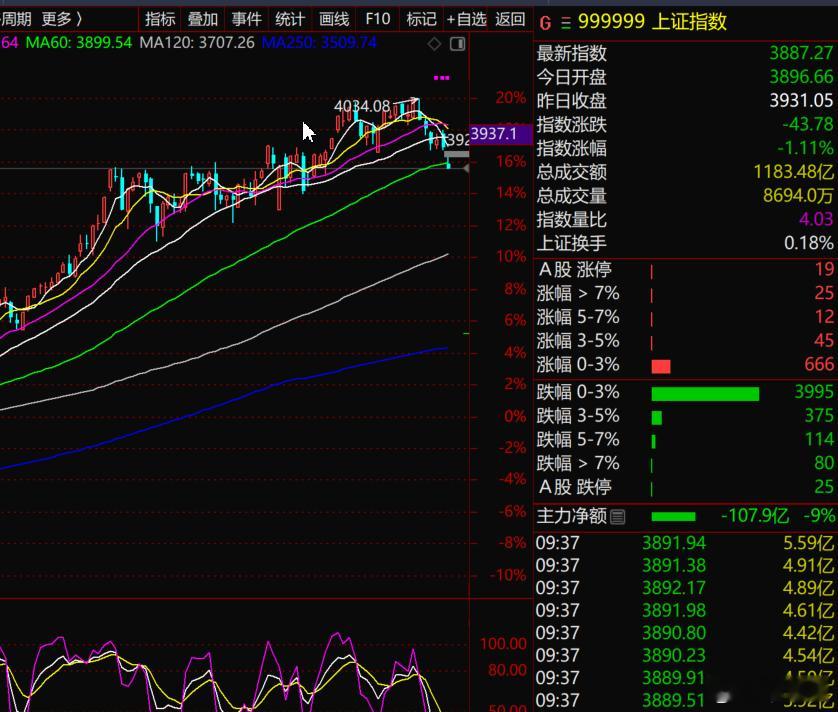Open the 事件 events menu
Screen dimensions: 838x712
point(246,19)
